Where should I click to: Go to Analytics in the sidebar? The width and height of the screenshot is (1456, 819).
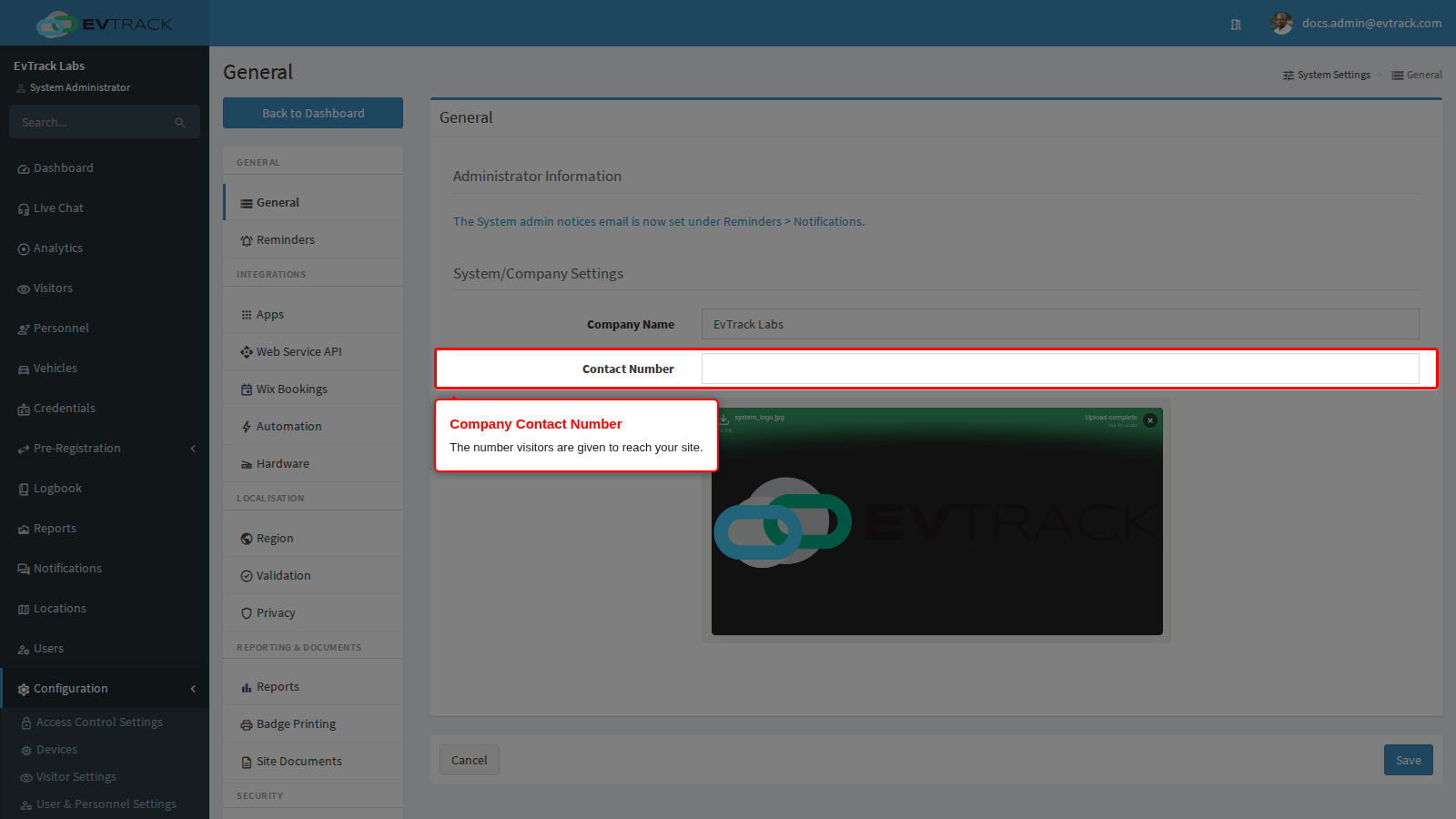tap(104, 248)
